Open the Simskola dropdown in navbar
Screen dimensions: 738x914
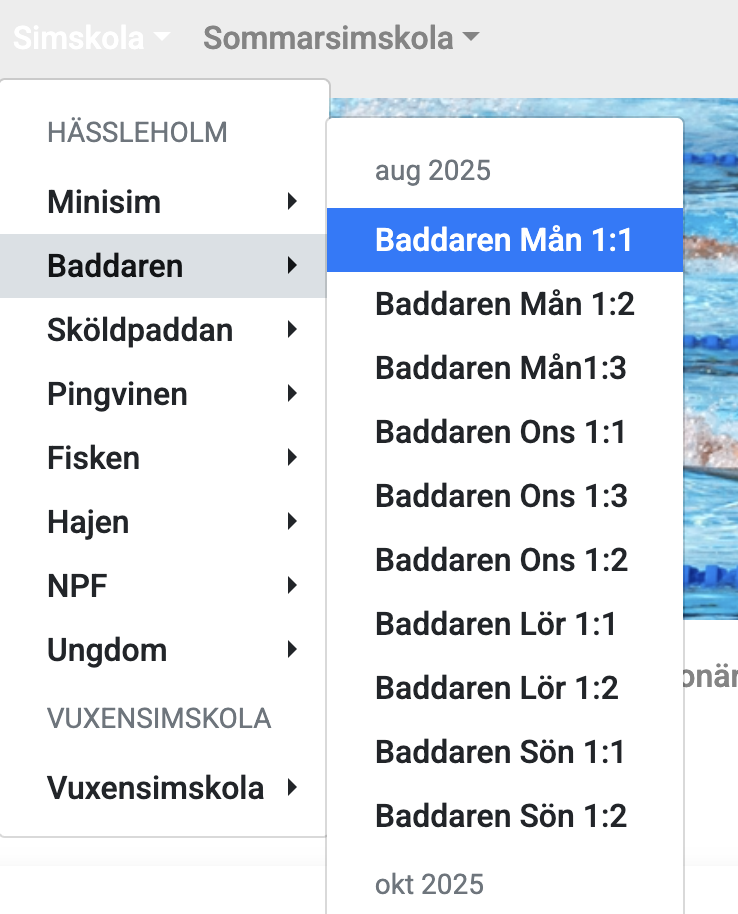91,39
